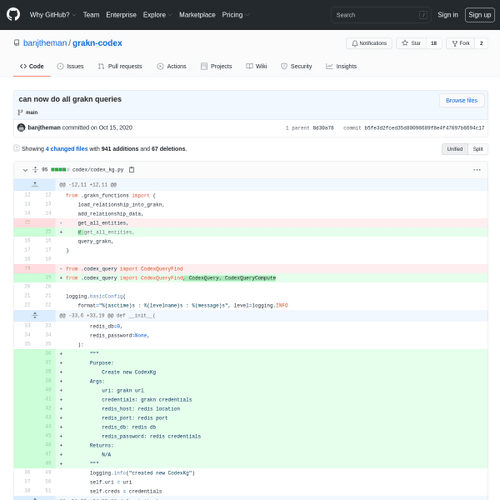Click the Notifications button

point(369,43)
